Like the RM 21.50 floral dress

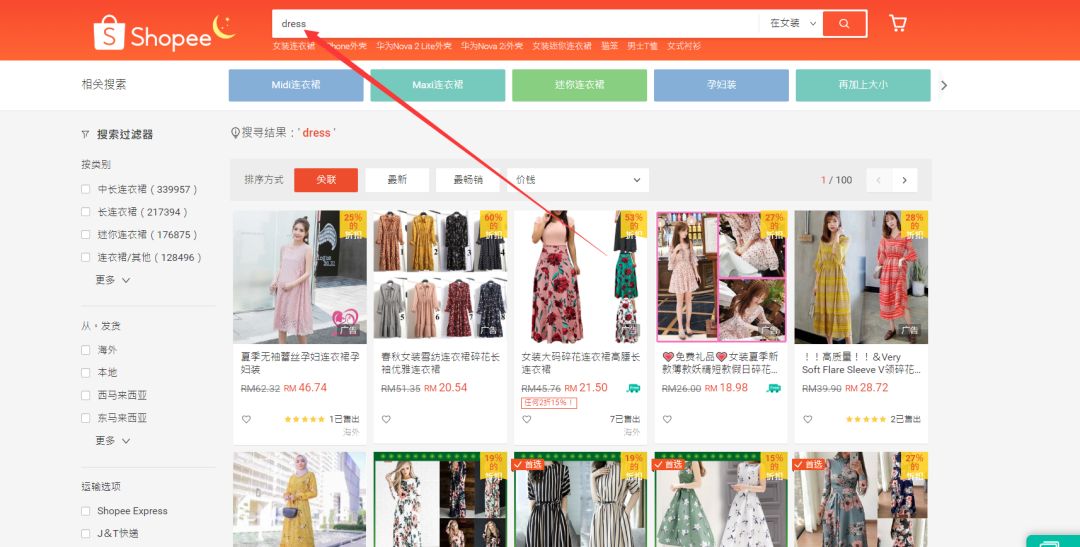coord(527,419)
